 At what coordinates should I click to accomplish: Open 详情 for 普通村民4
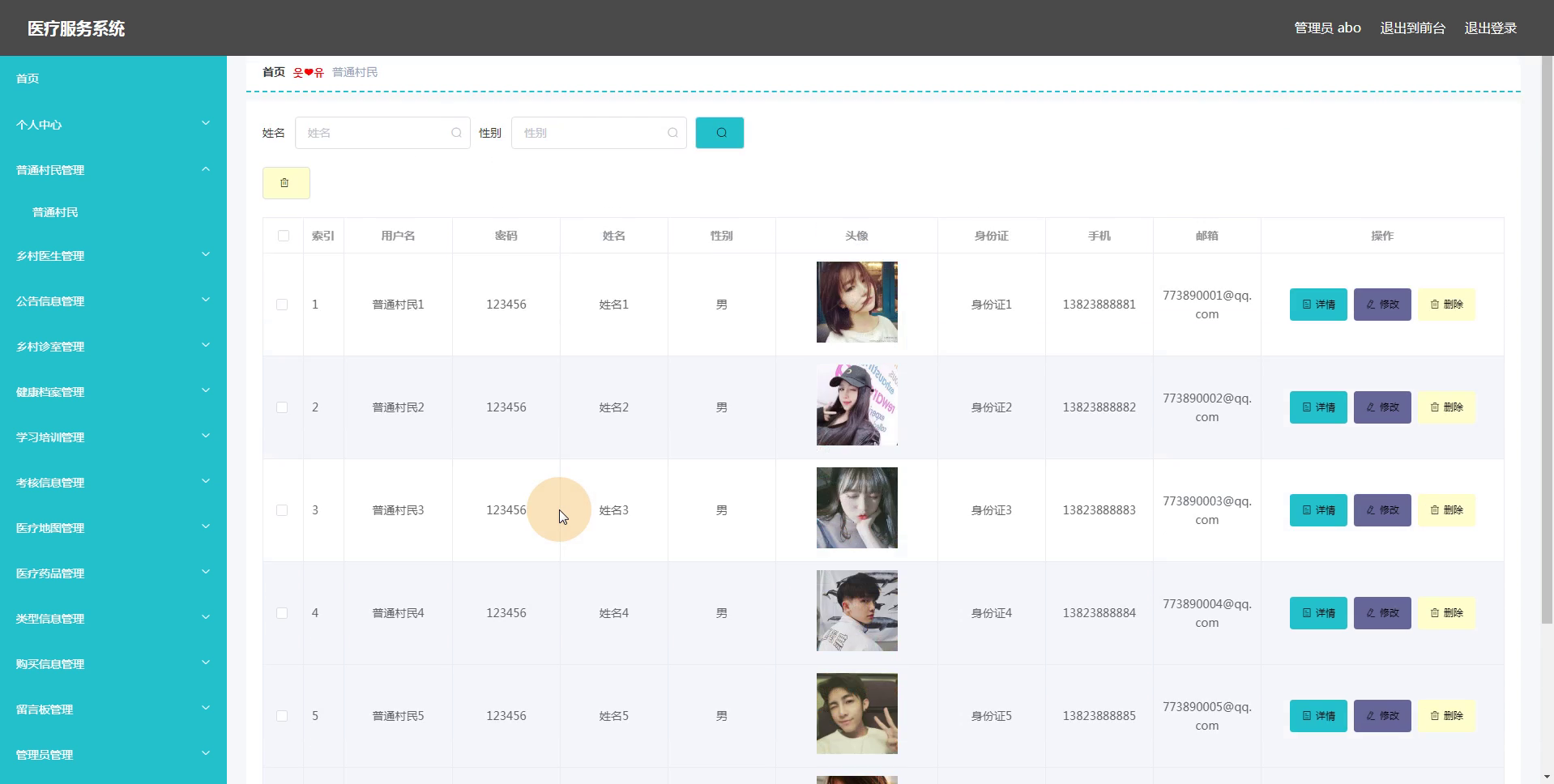point(1318,613)
